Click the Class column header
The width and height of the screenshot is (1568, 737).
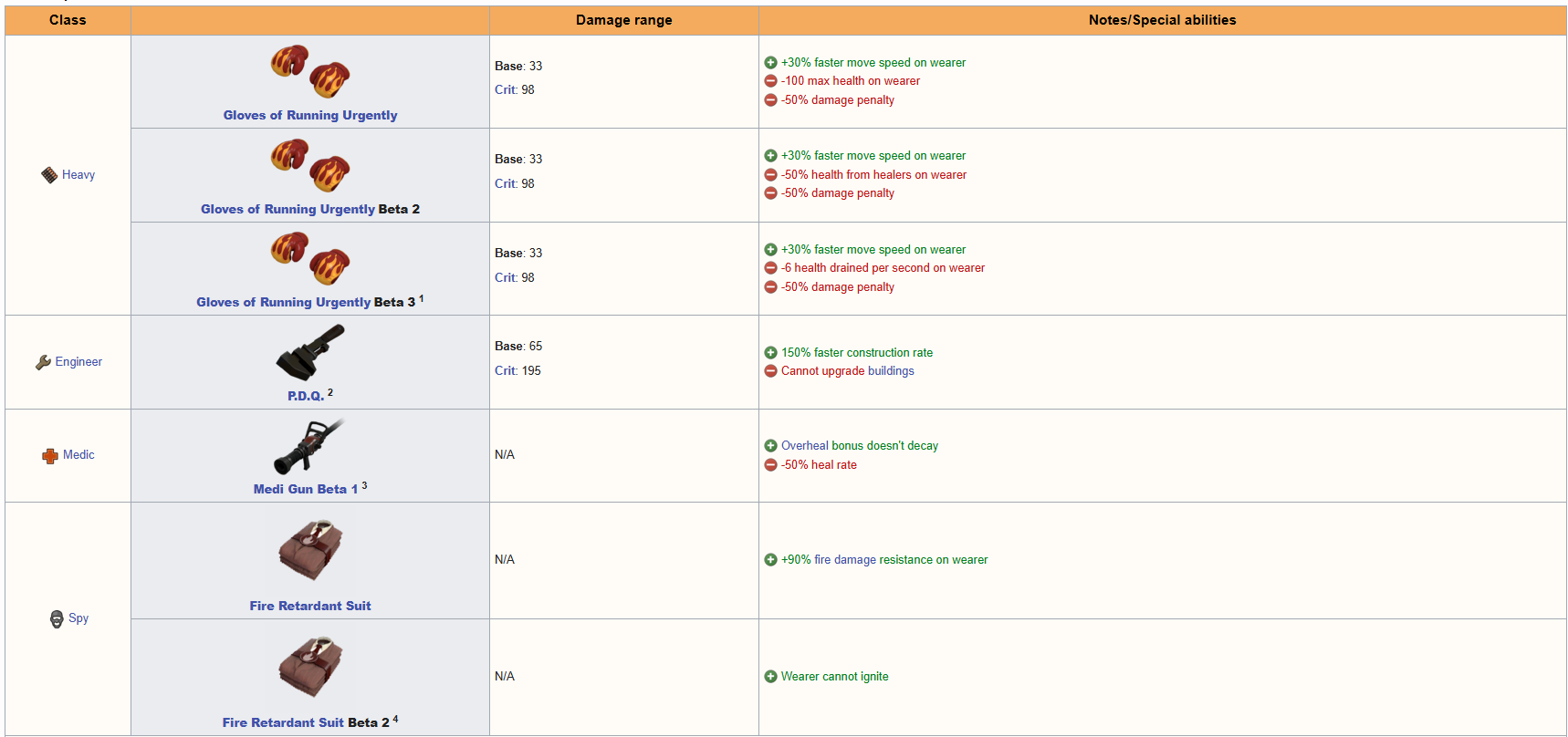tap(68, 20)
